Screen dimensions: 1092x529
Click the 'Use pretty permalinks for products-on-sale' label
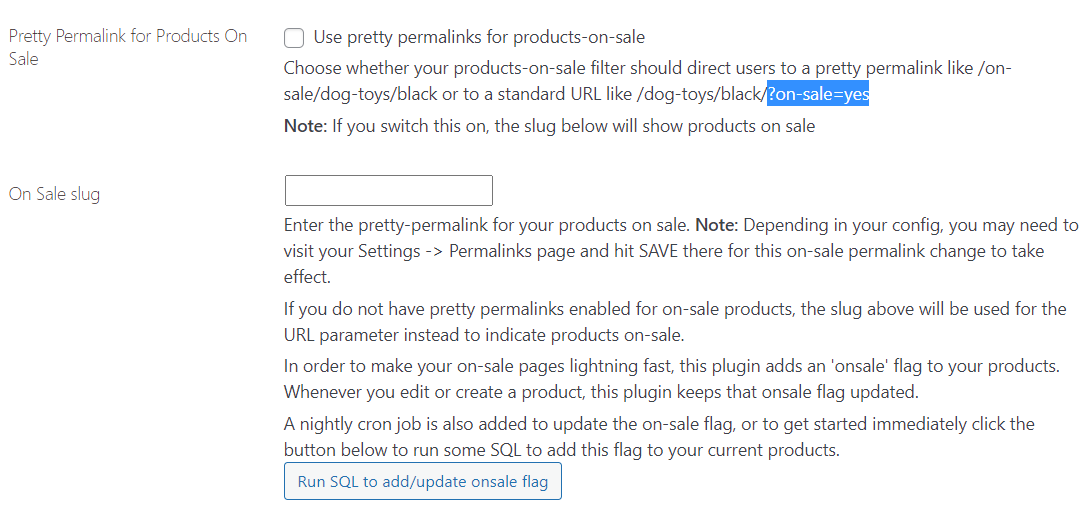point(479,37)
